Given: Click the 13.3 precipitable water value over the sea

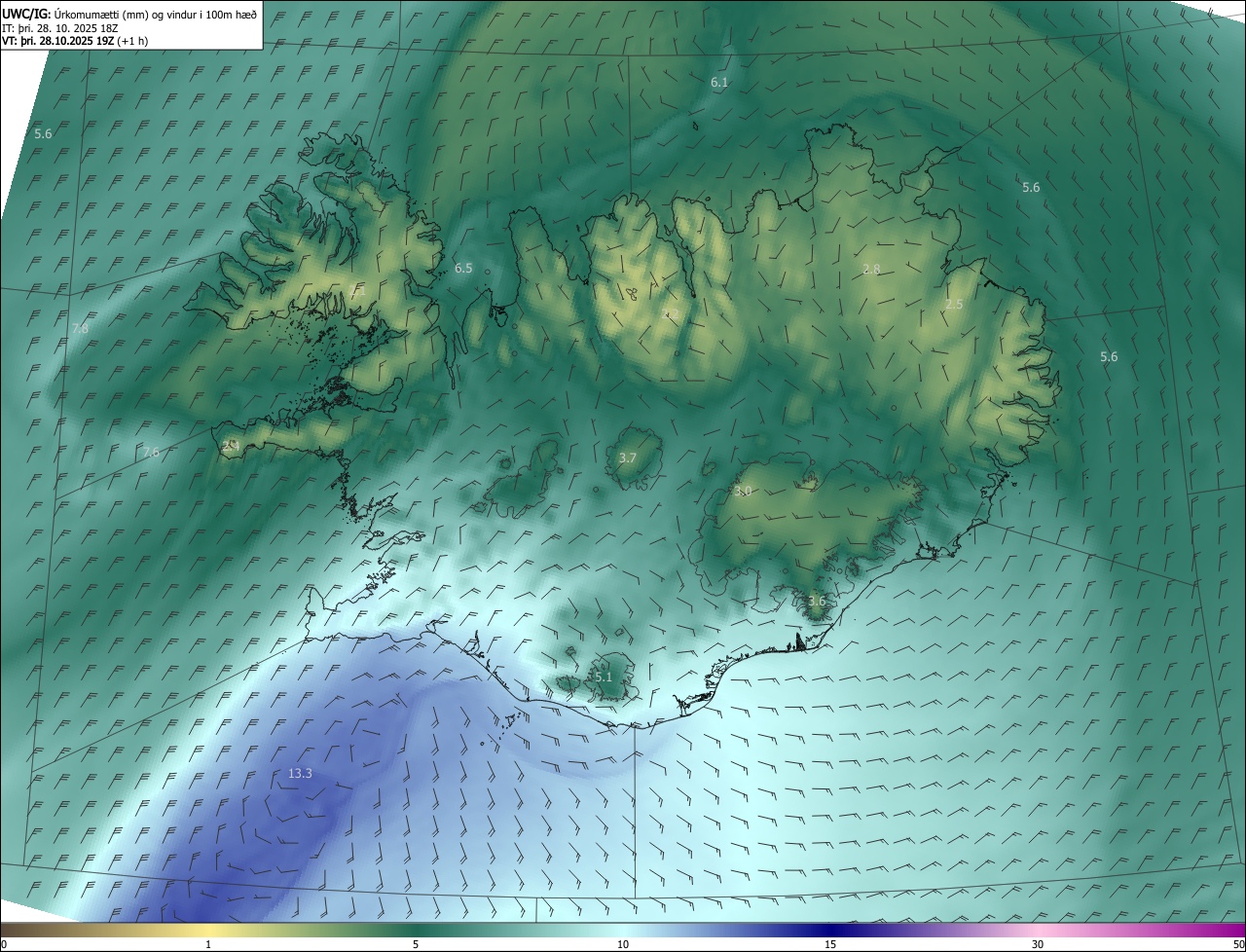Looking at the screenshot, I should tap(300, 774).
